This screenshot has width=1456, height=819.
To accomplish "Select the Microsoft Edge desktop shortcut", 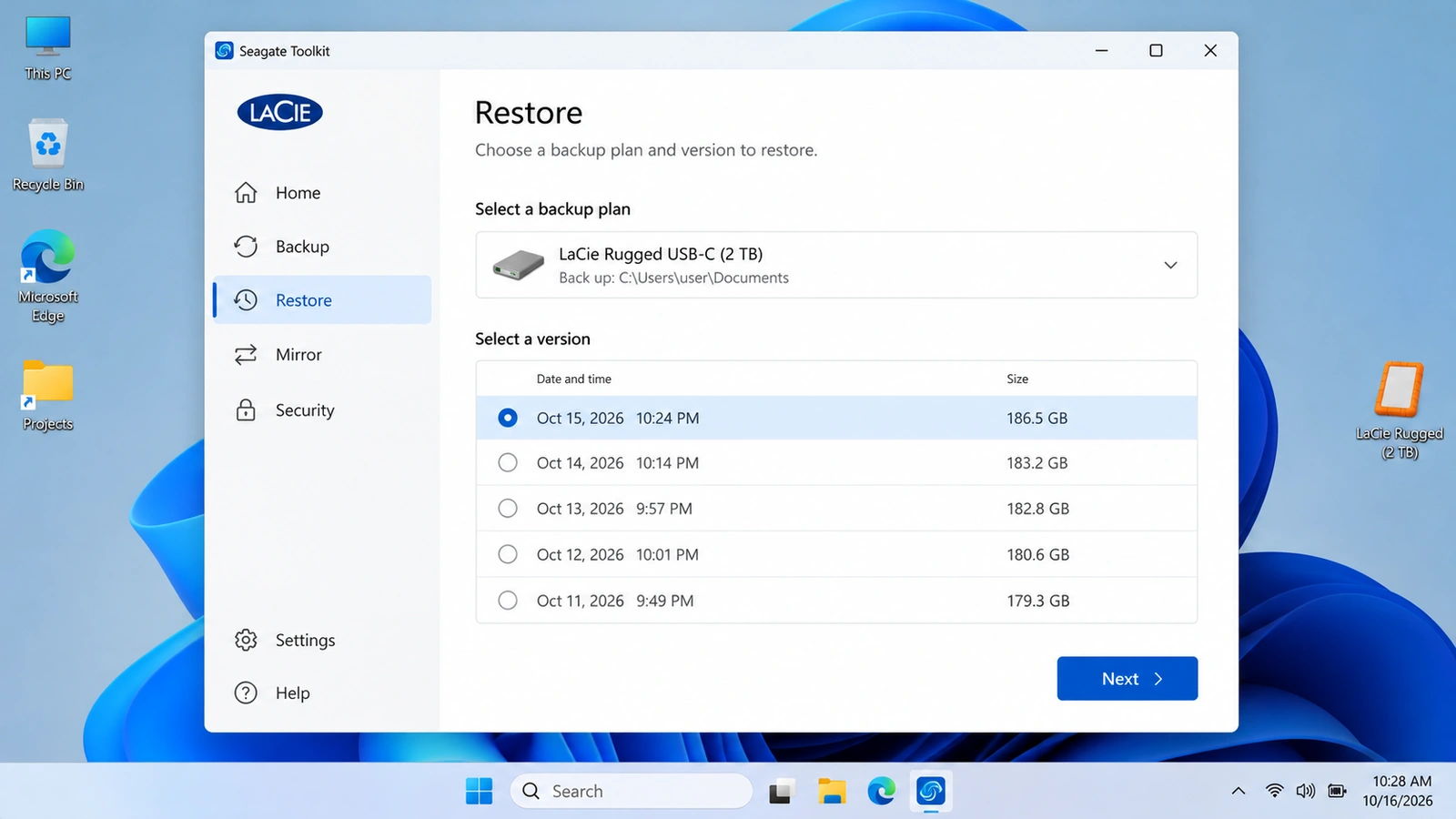I will tap(48, 277).
